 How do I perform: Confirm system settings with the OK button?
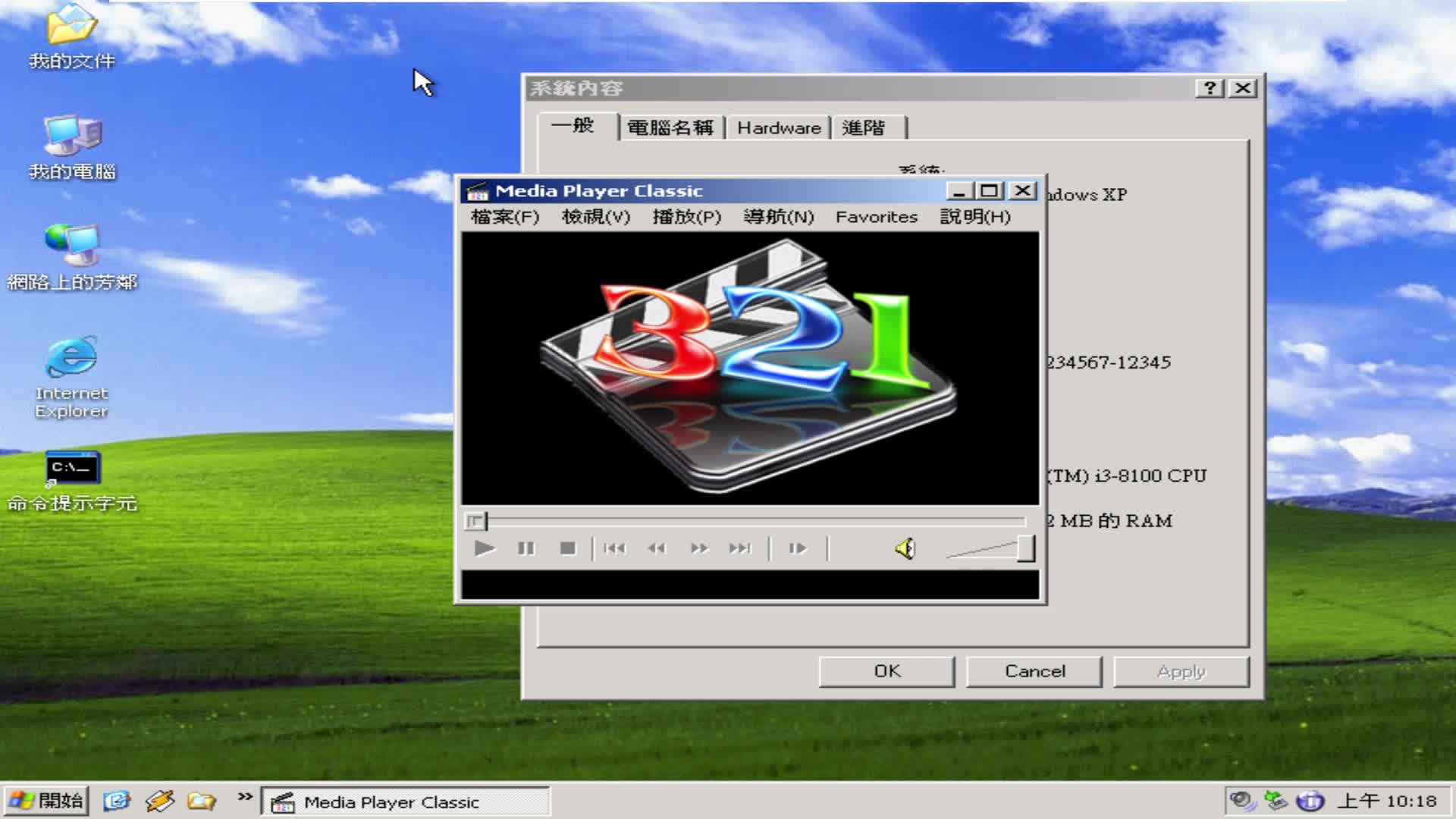(886, 670)
